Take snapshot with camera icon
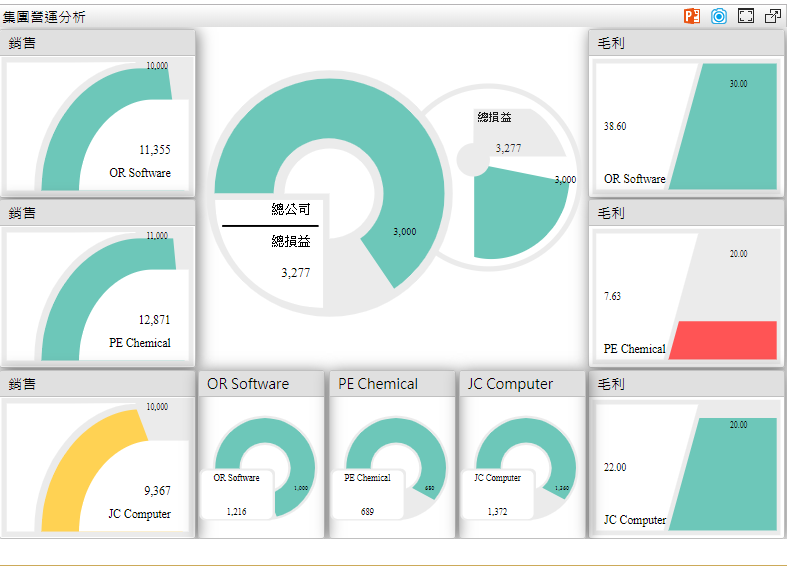This screenshot has width=787, height=566. pos(719,16)
